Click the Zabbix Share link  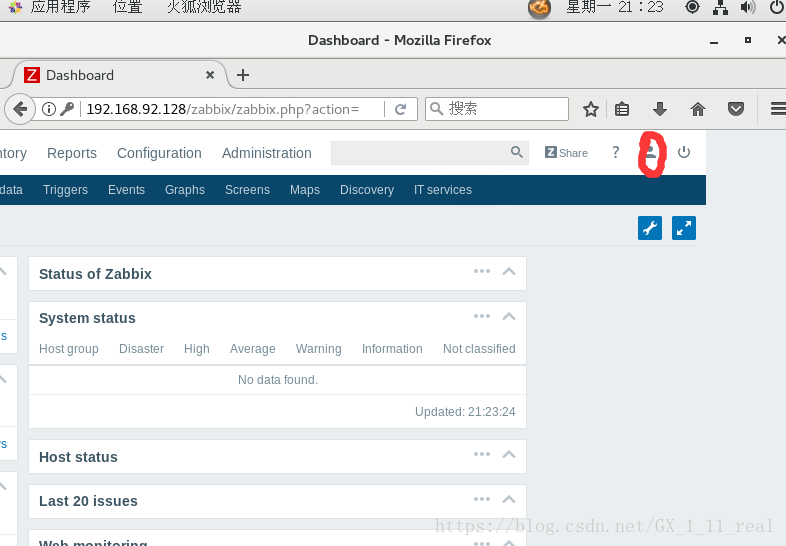[566, 152]
